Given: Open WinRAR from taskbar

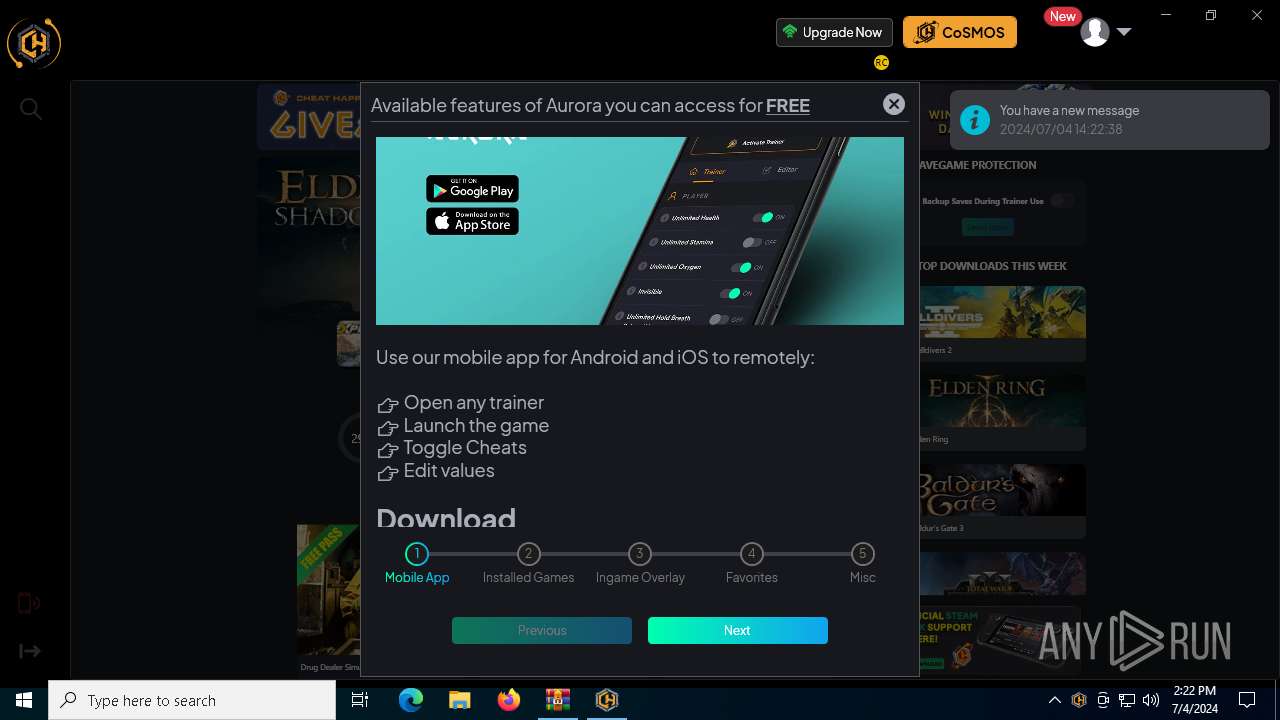Looking at the screenshot, I should [558, 700].
